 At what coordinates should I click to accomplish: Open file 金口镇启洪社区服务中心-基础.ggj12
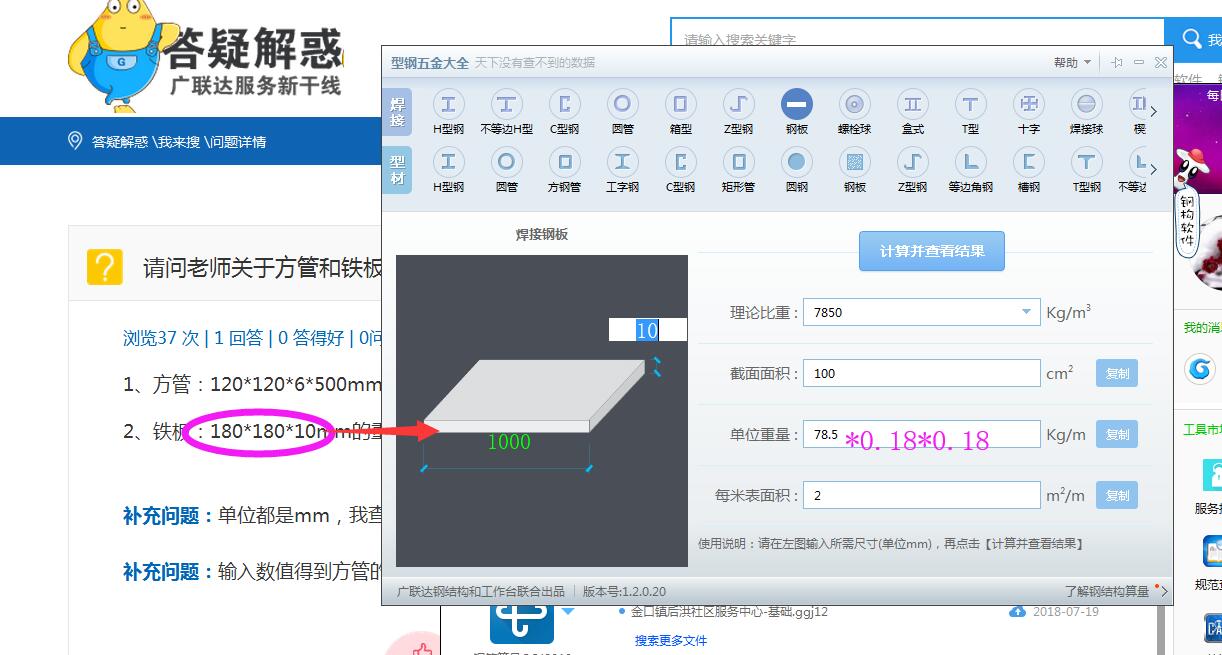[x=729, y=611]
